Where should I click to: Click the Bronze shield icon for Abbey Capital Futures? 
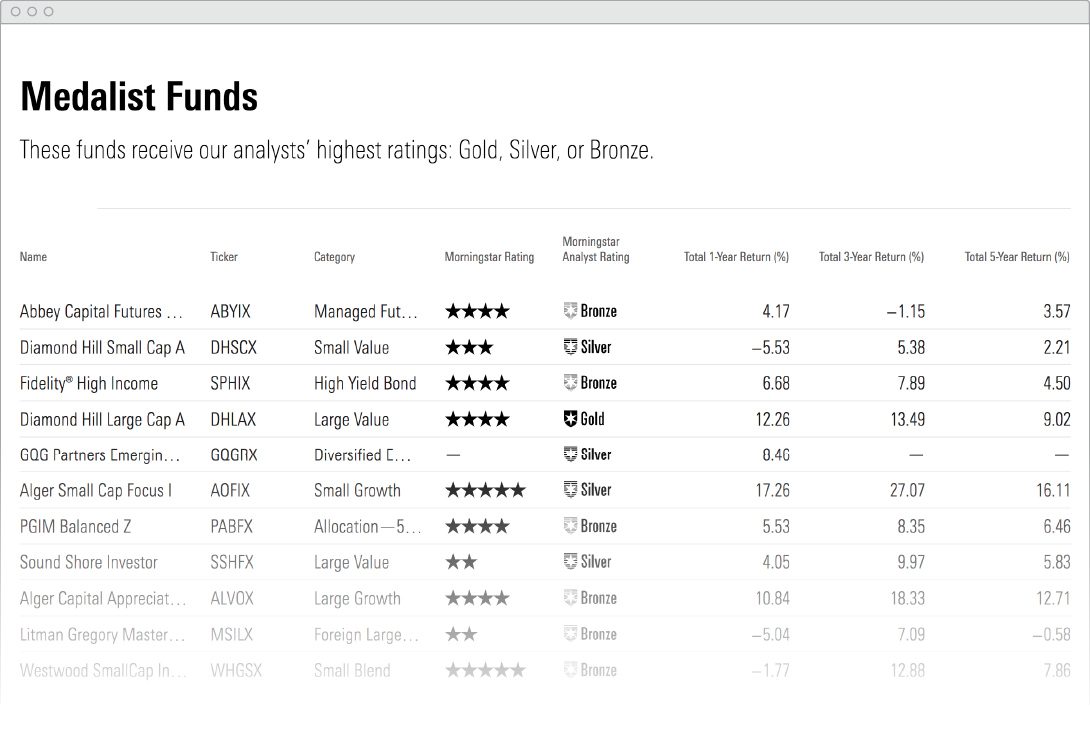571,311
